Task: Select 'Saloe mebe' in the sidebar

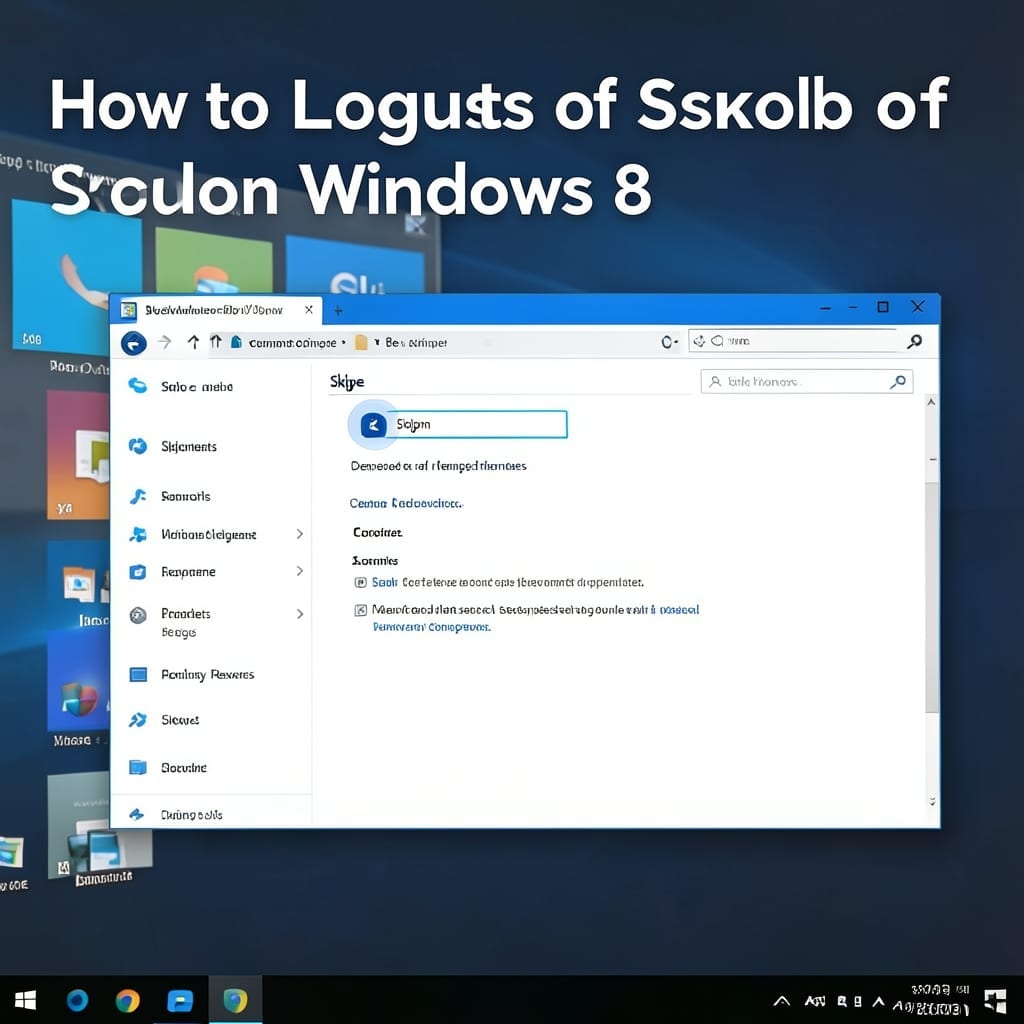Action: [x=197, y=387]
